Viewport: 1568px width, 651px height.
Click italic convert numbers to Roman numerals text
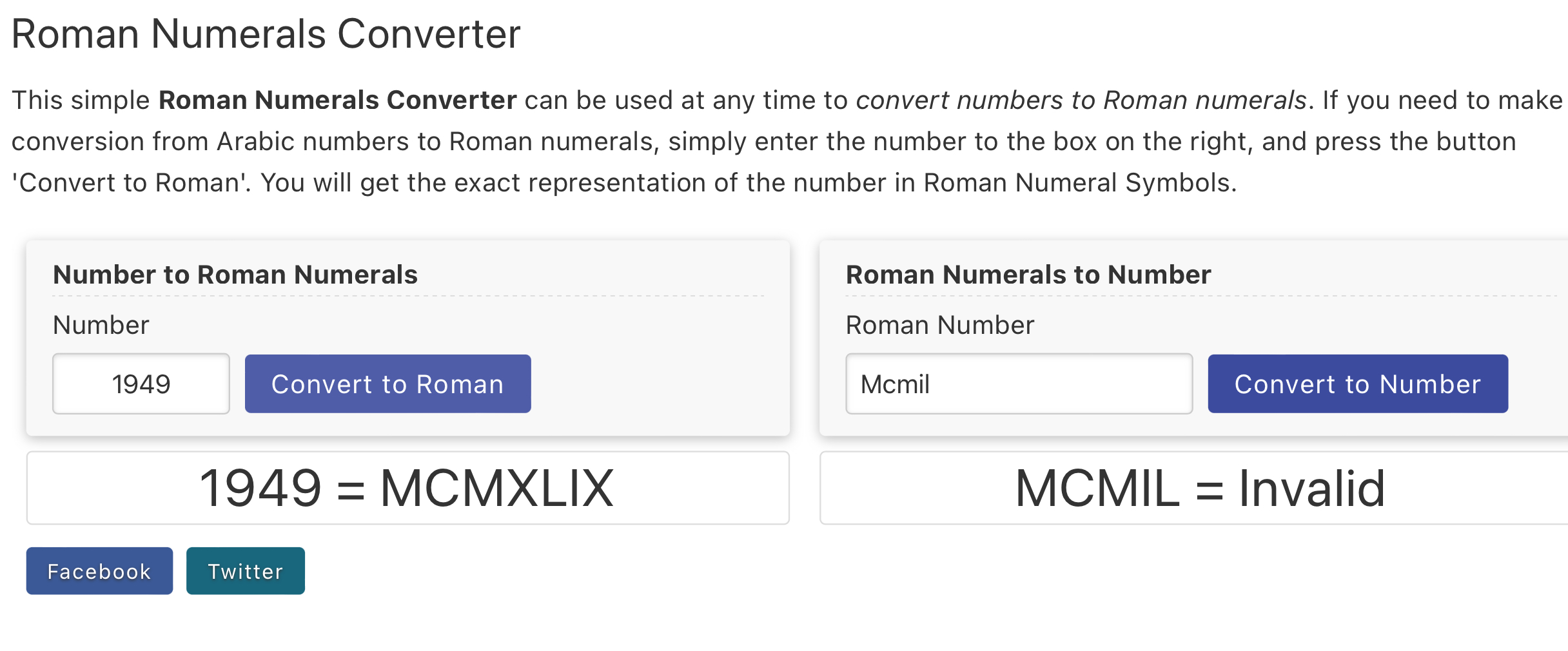[1081, 101]
